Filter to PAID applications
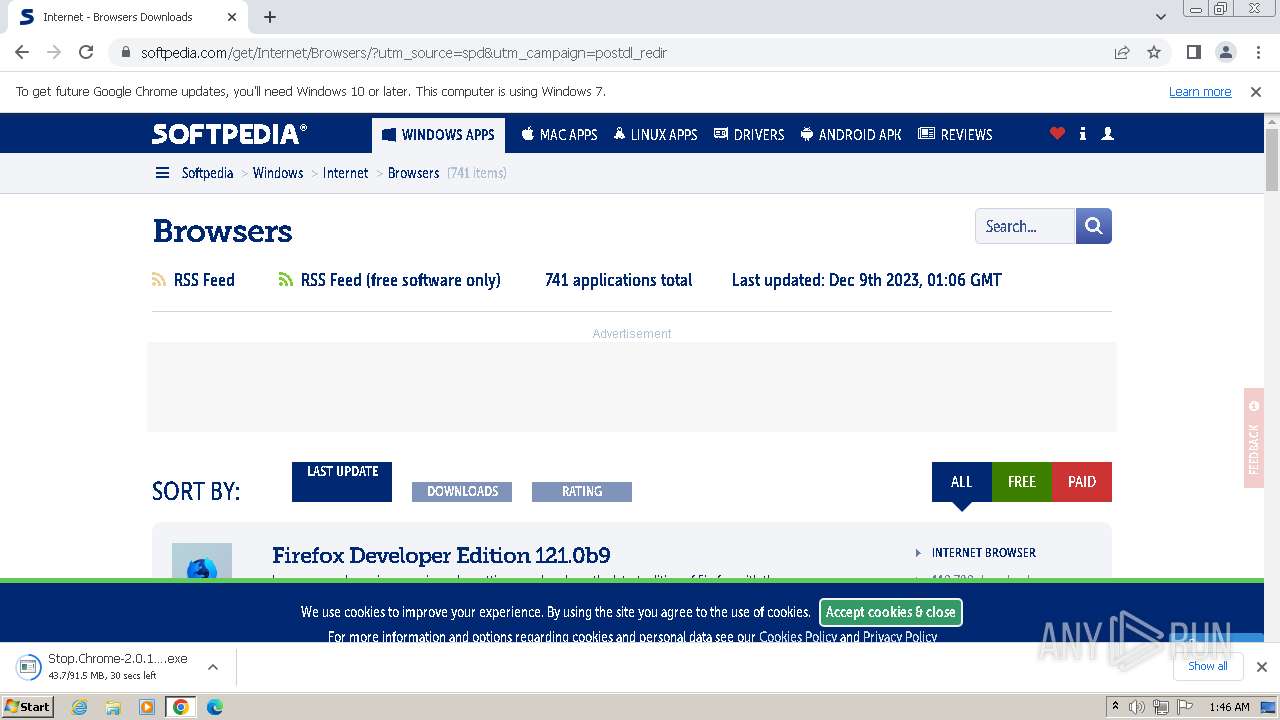 click(1082, 481)
